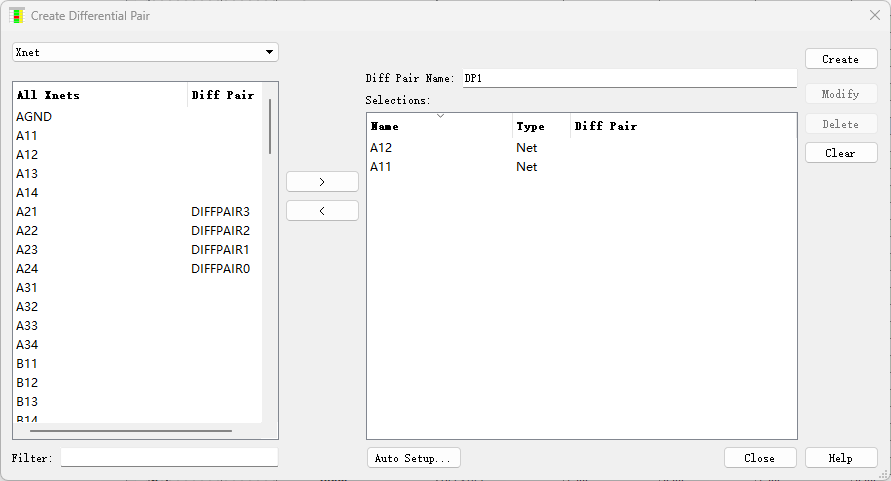Open the Xnet type dropdown
This screenshot has width=891, height=481.
pyautogui.click(x=145, y=52)
